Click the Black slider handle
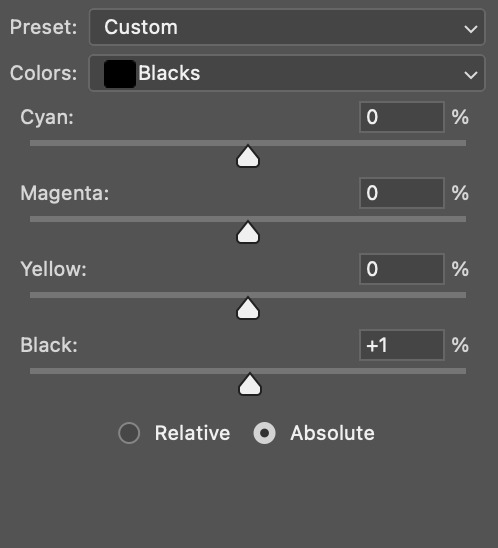Image resolution: width=498 pixels, height=548 pixels. pyautogui.click(x=250, y=384)
